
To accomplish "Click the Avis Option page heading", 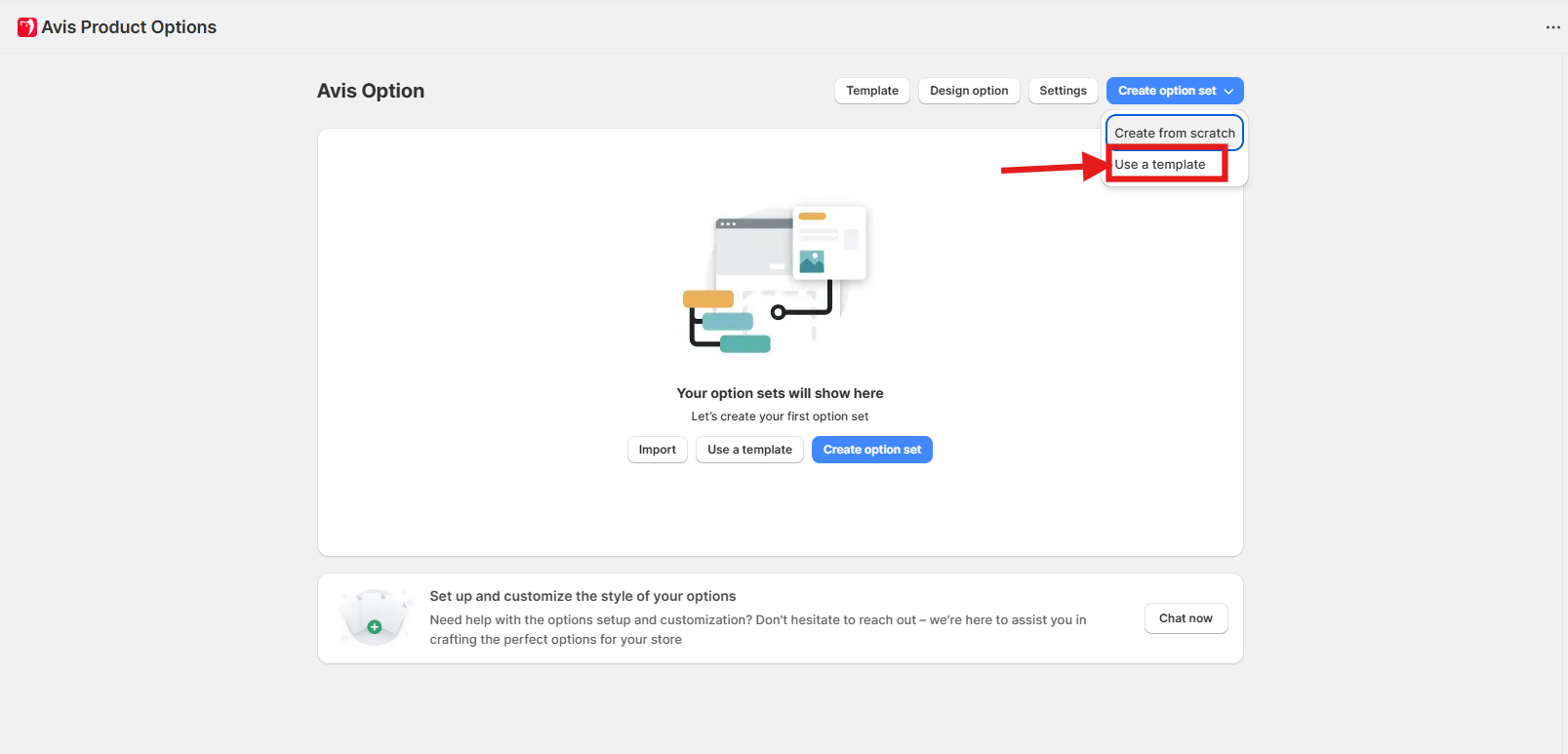I will click(371, 91).
